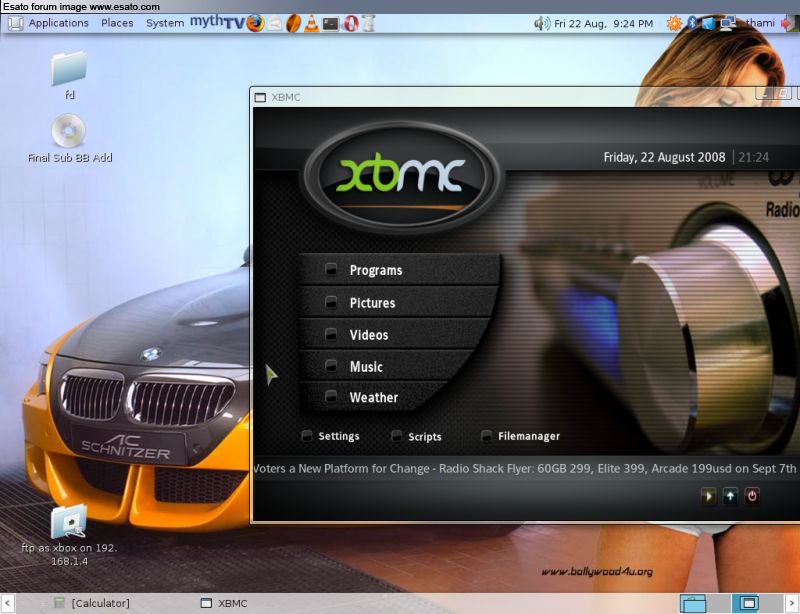Switch to XBMC in the taskbar
Screen dimensions: 800x614
coord(223,603)
